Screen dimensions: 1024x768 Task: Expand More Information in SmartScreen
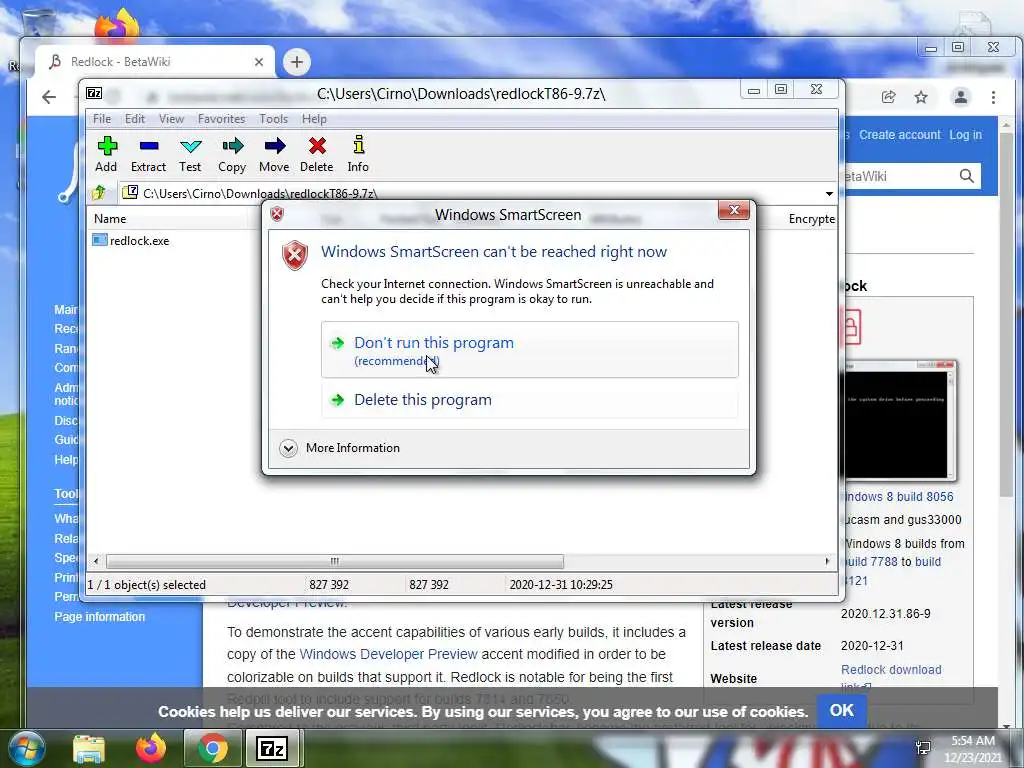click(340, 448)
